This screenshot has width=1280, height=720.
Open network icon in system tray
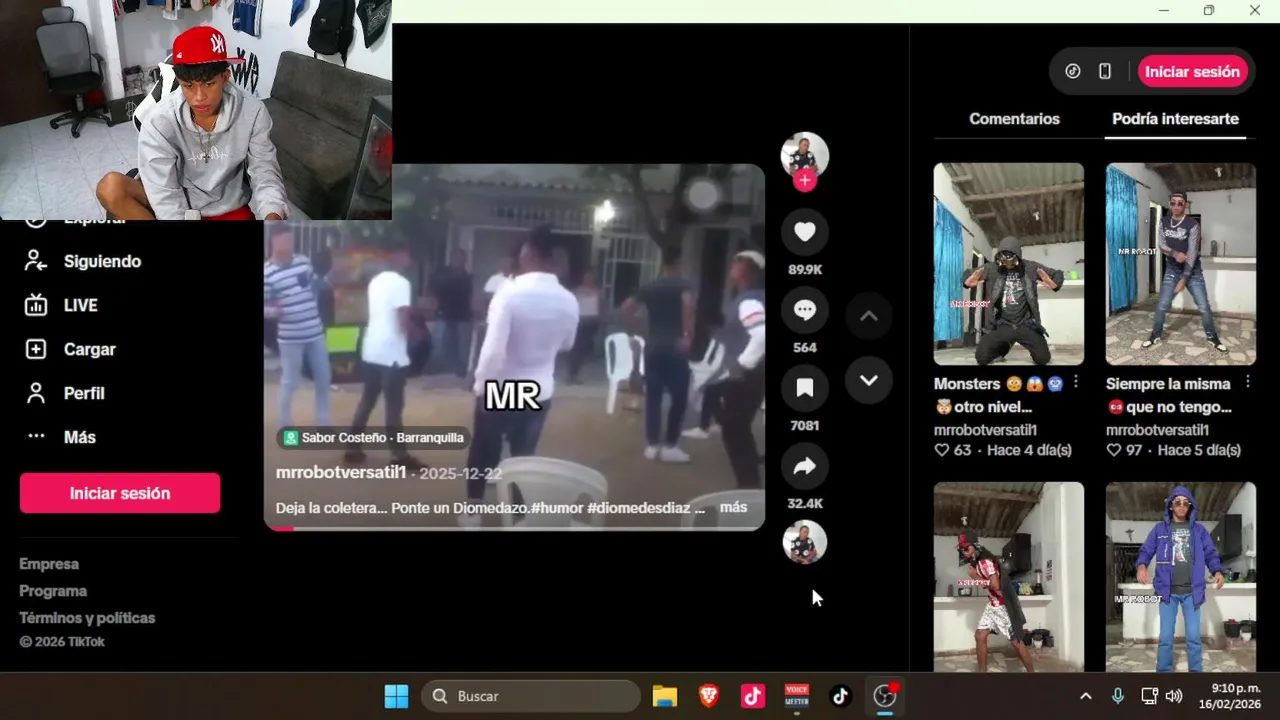[1149, 696]
